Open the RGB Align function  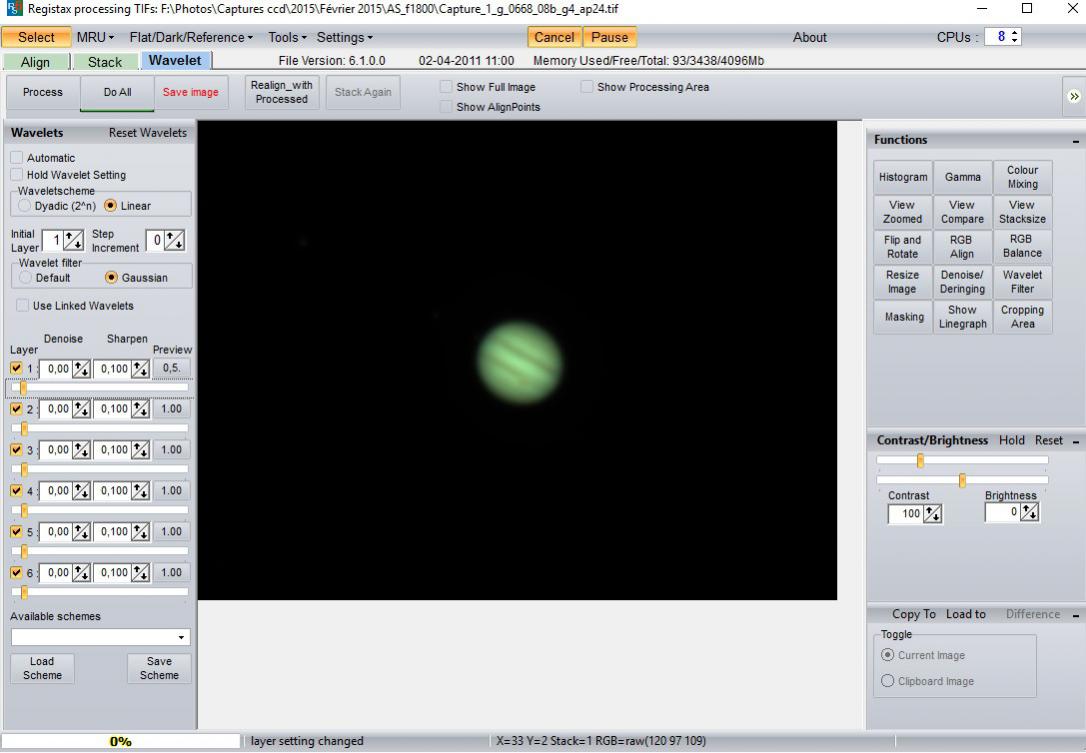pyautogui.click(x=962, y=247)
